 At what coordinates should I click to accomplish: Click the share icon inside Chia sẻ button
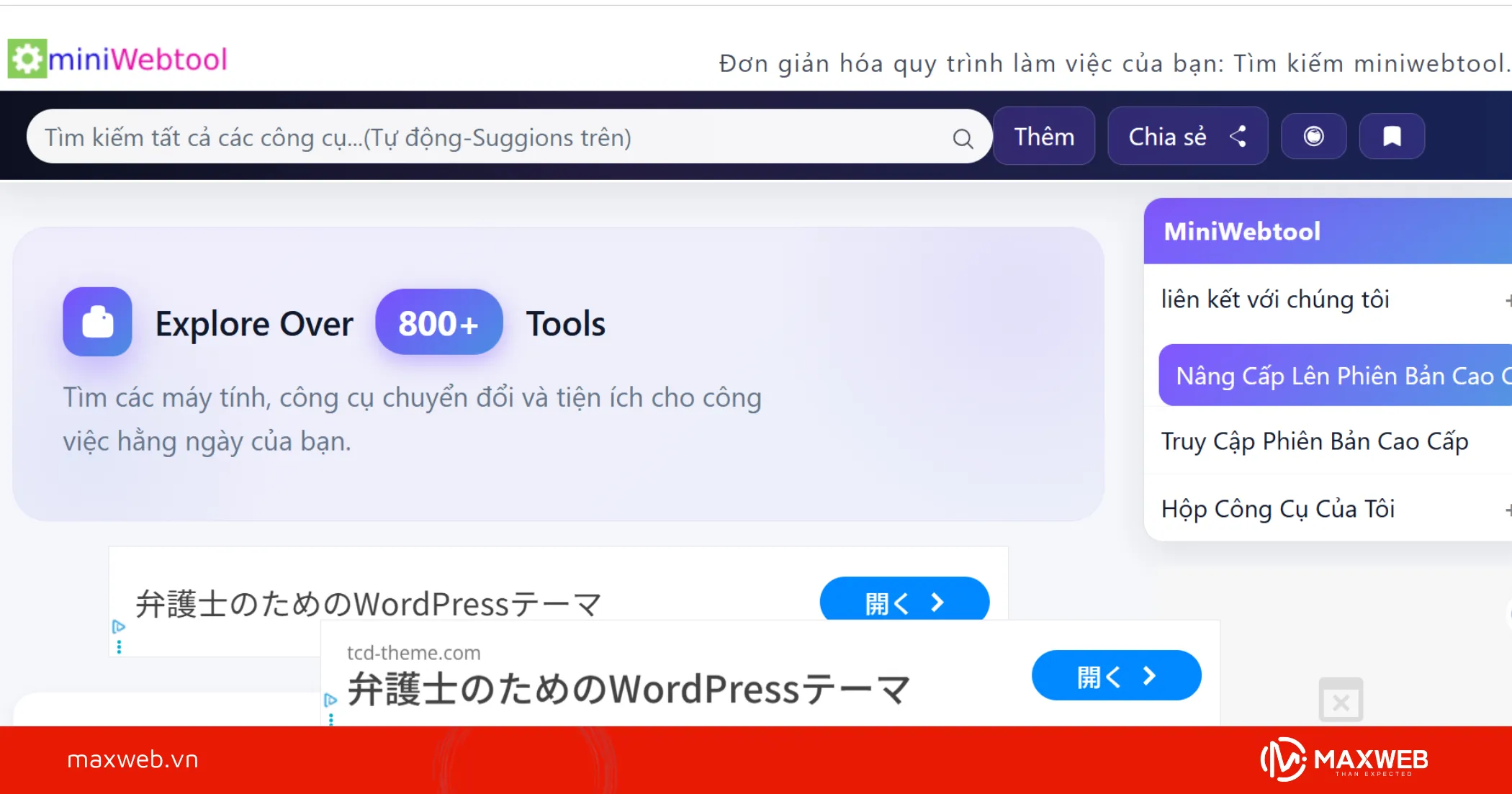pos(1240,136)
